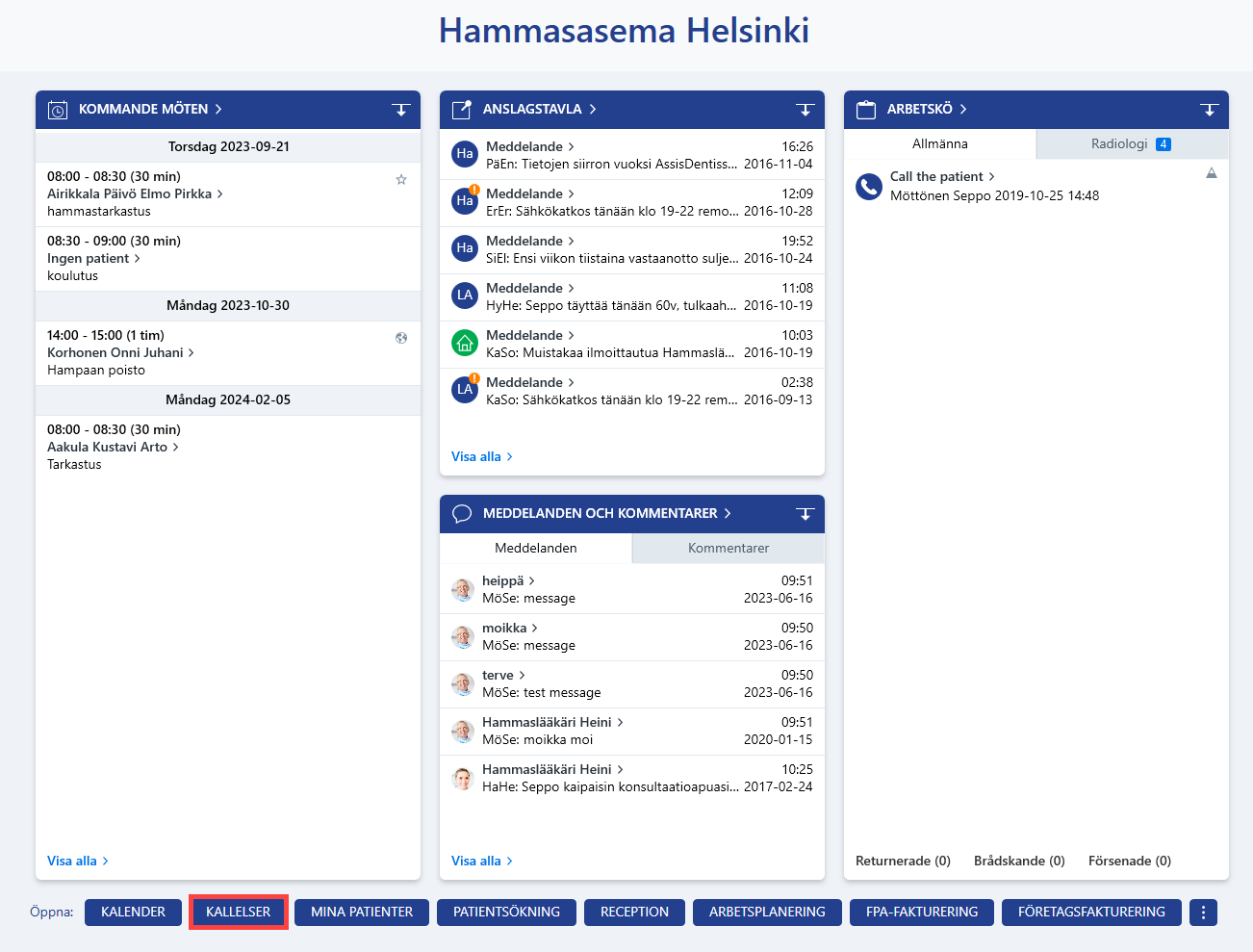Click the warning triangle on Call the patient

1212,173
